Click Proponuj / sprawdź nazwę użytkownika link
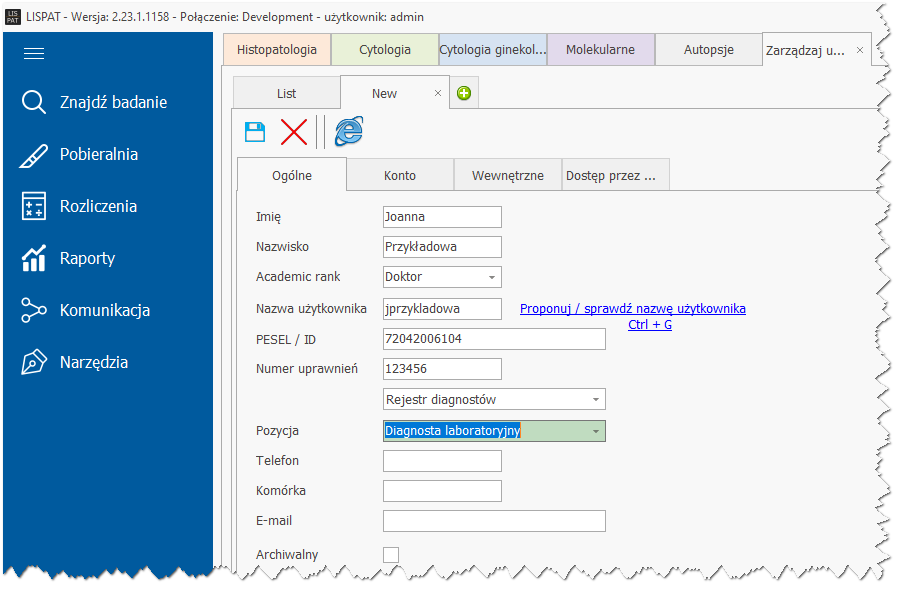 point(632,309)
